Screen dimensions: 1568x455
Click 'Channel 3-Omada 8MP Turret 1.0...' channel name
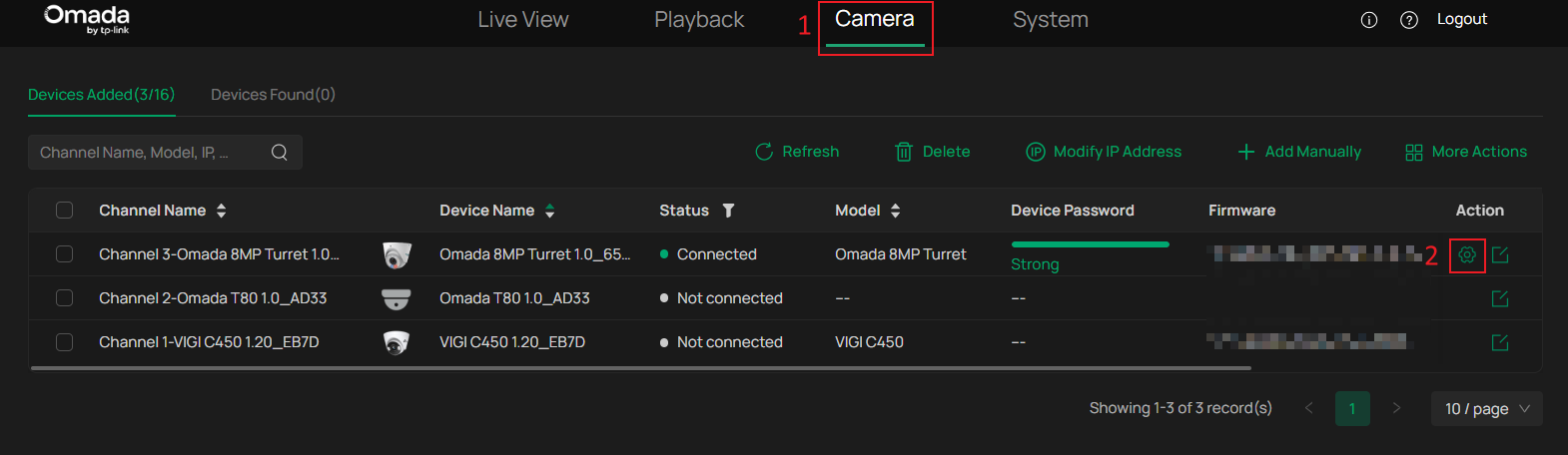pos(219,254)
